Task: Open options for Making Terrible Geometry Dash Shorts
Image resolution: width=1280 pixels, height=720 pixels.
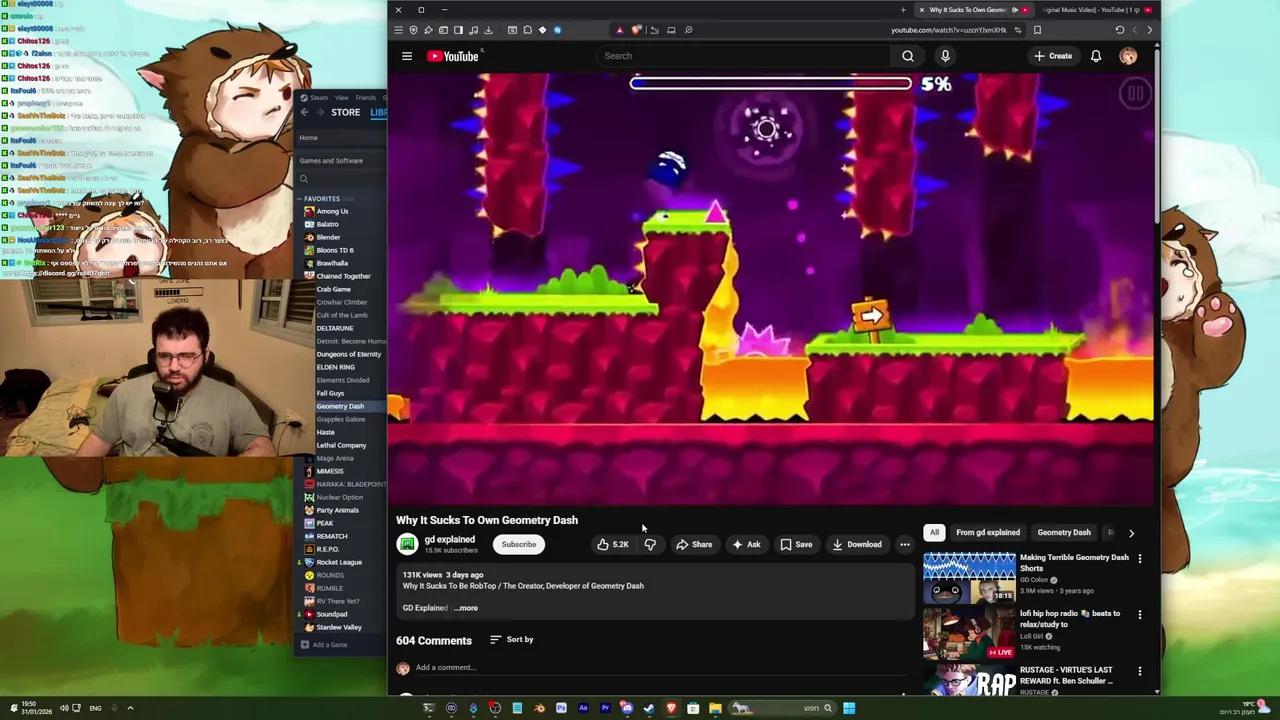Action: [1139, 558]
